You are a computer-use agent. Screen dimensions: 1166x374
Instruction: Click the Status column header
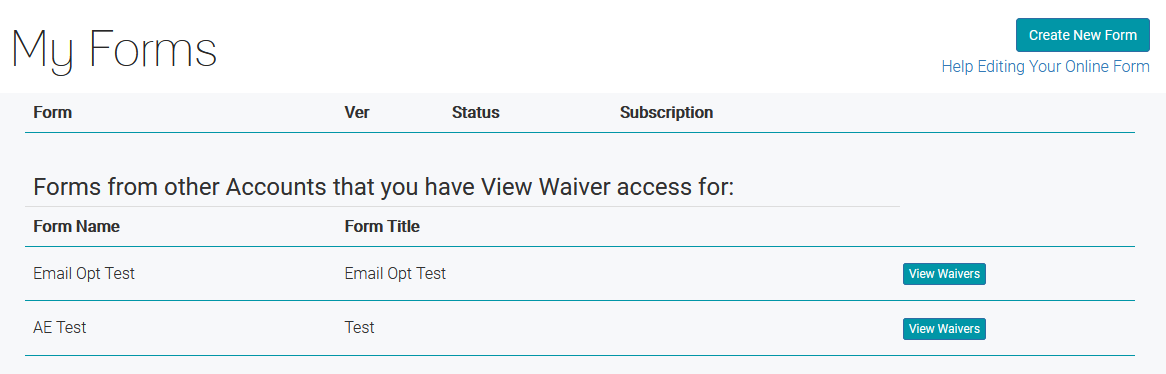(476, 112)
